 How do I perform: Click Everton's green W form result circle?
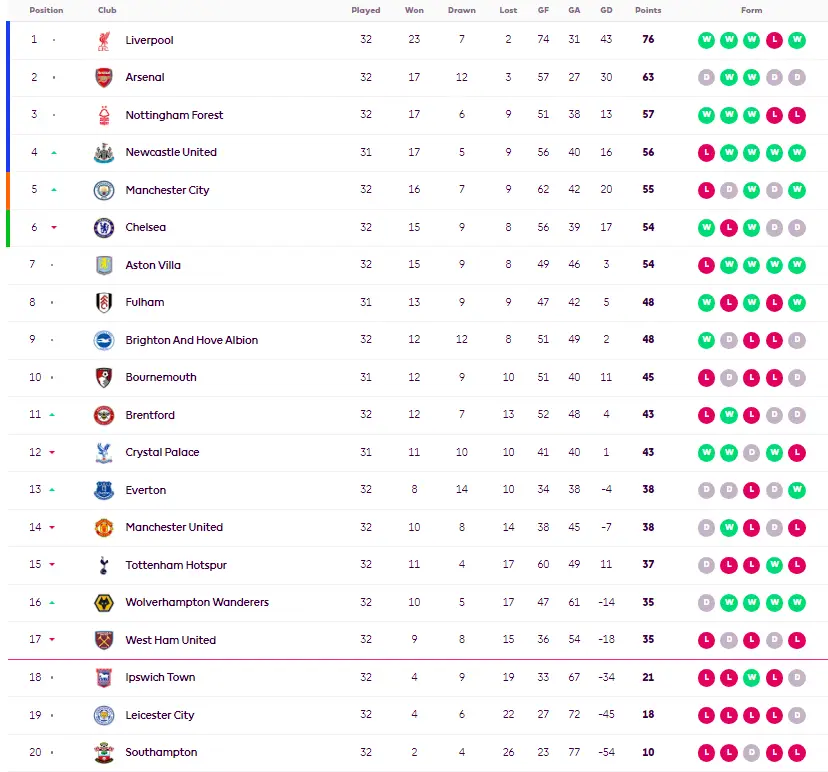[x=796, y=490]
